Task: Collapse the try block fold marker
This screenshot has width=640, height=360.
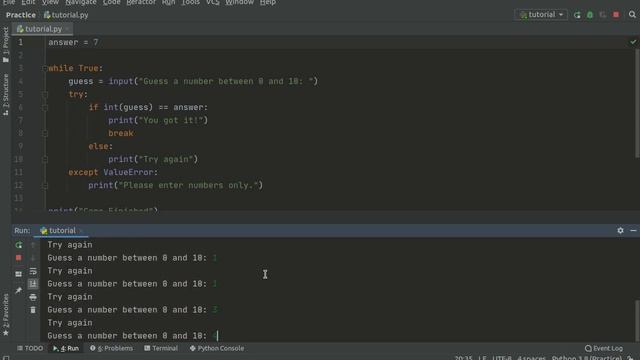Action: tap(45, 94)
